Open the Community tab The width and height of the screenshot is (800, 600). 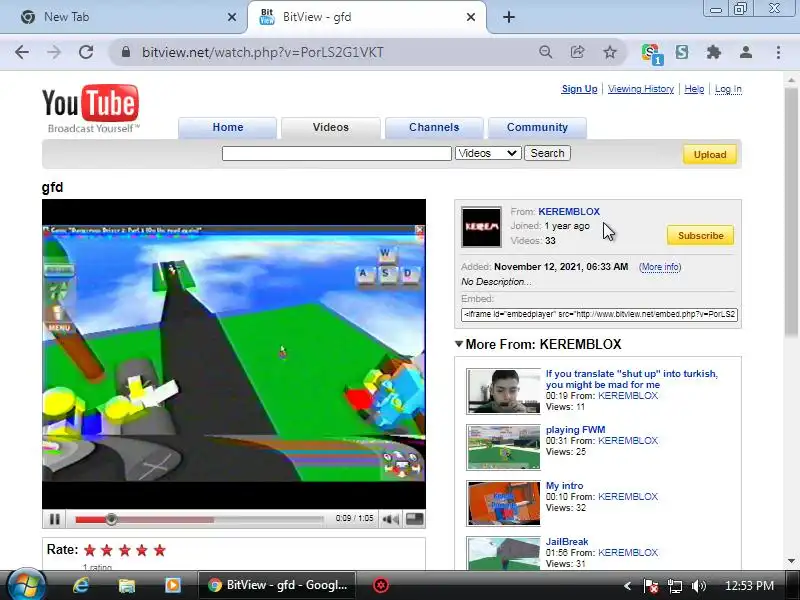coord(537,128)
